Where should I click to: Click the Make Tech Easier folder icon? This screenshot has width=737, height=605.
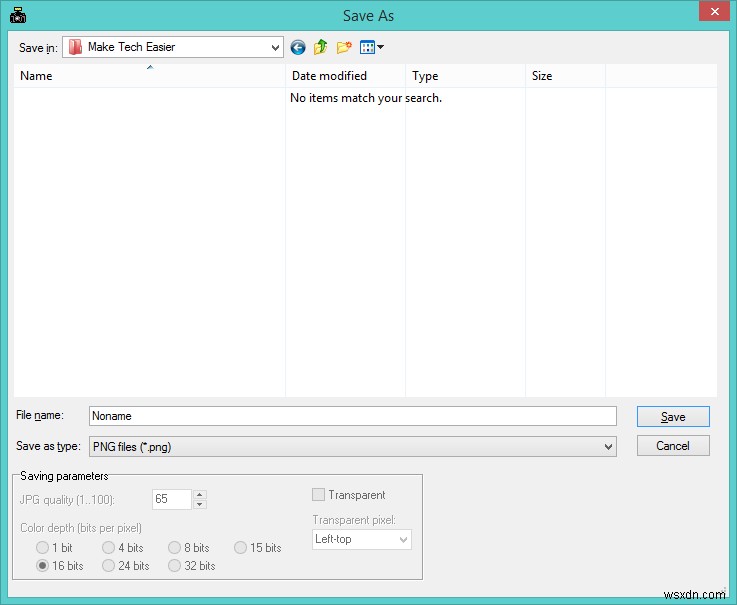(75, 47)
